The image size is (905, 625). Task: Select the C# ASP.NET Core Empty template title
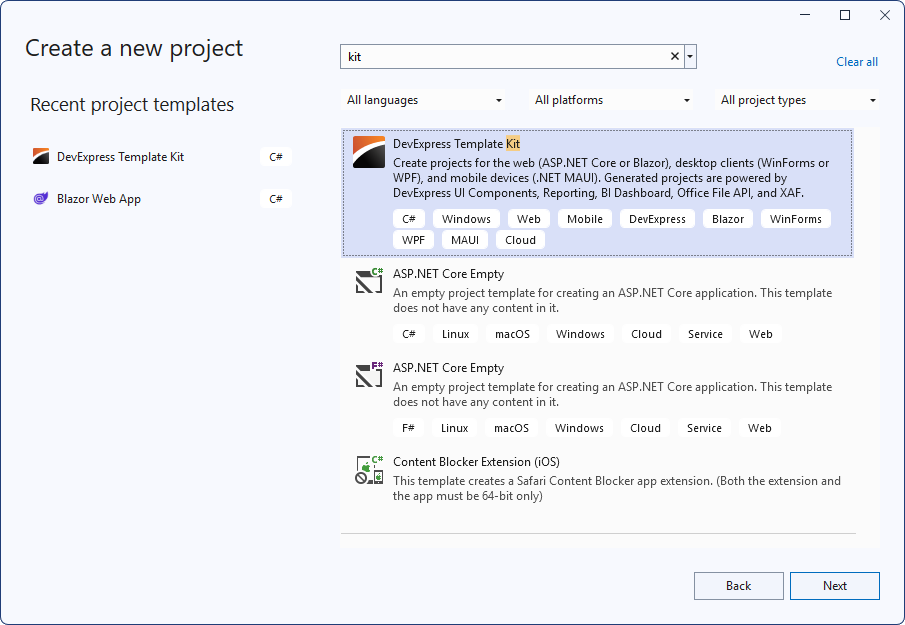tap(448, 274)
